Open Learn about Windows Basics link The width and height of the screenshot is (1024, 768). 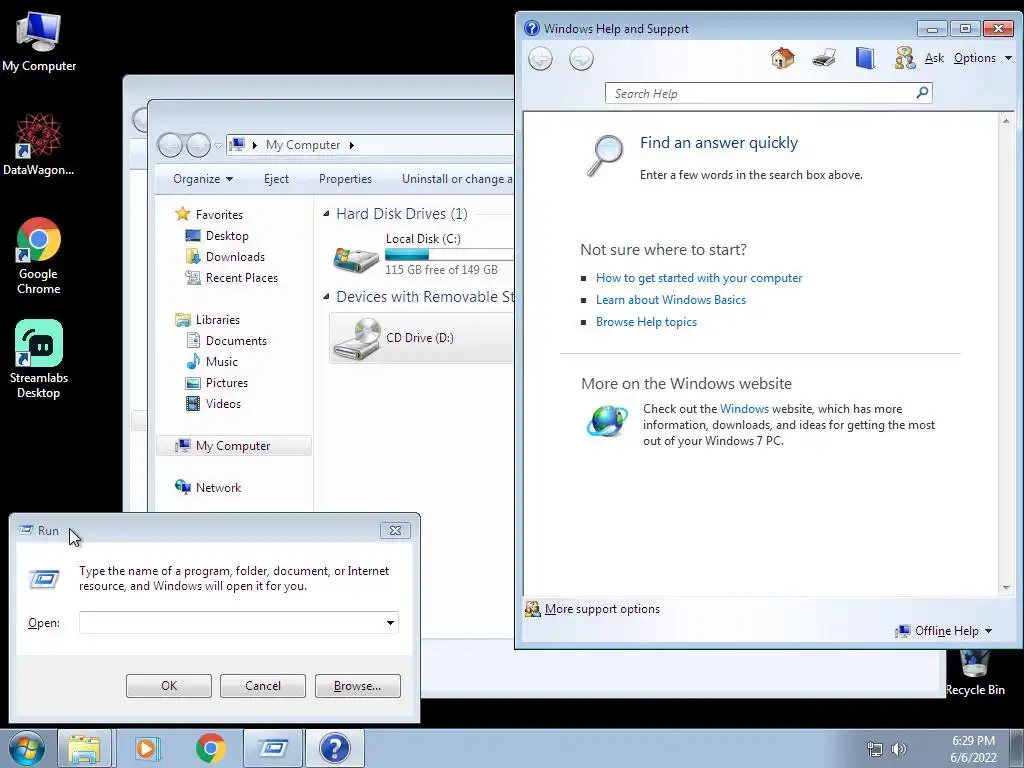pyautogui.click(x=671, y=300)
